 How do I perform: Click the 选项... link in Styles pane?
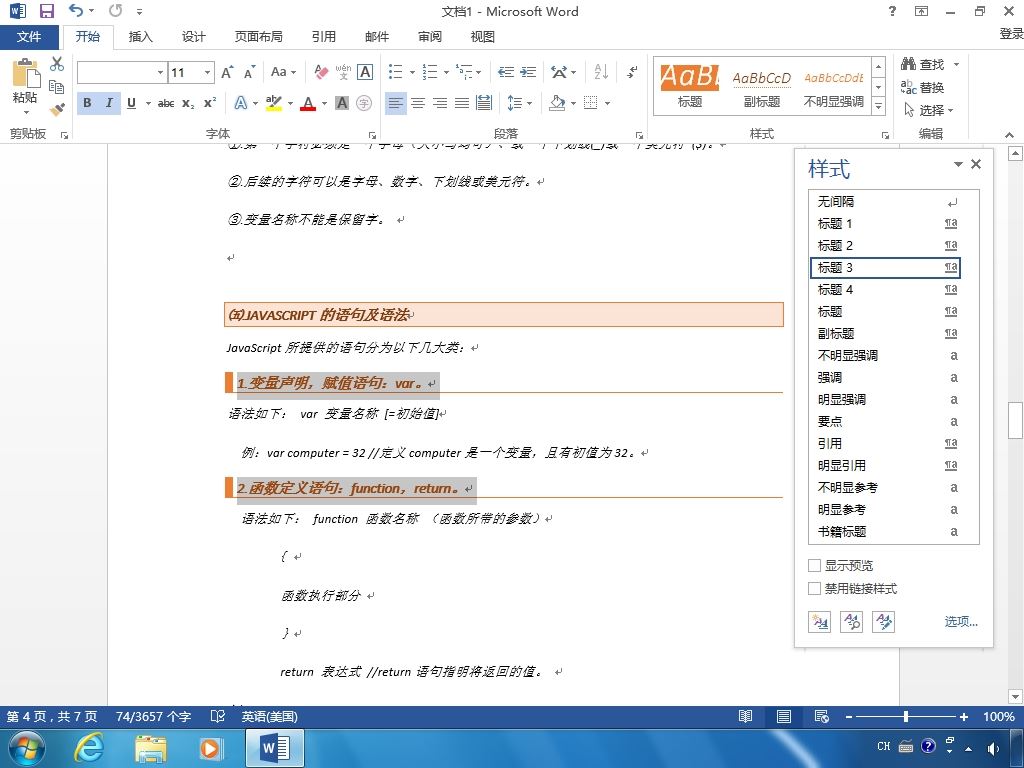[x=961, y=621]
